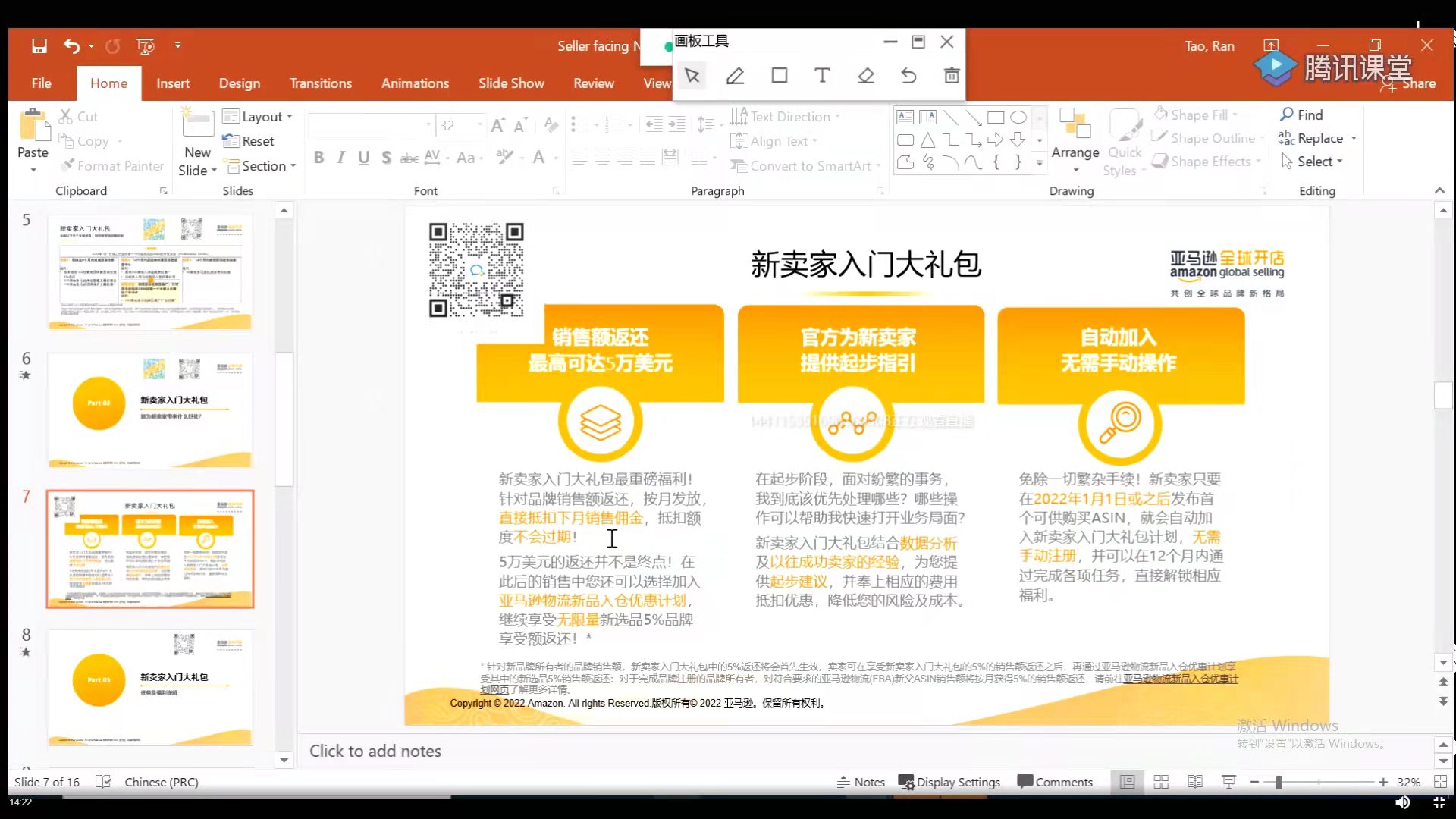Open the Review ribbon tab
This screenshot has width=1456, height=819.
point(594,83)
